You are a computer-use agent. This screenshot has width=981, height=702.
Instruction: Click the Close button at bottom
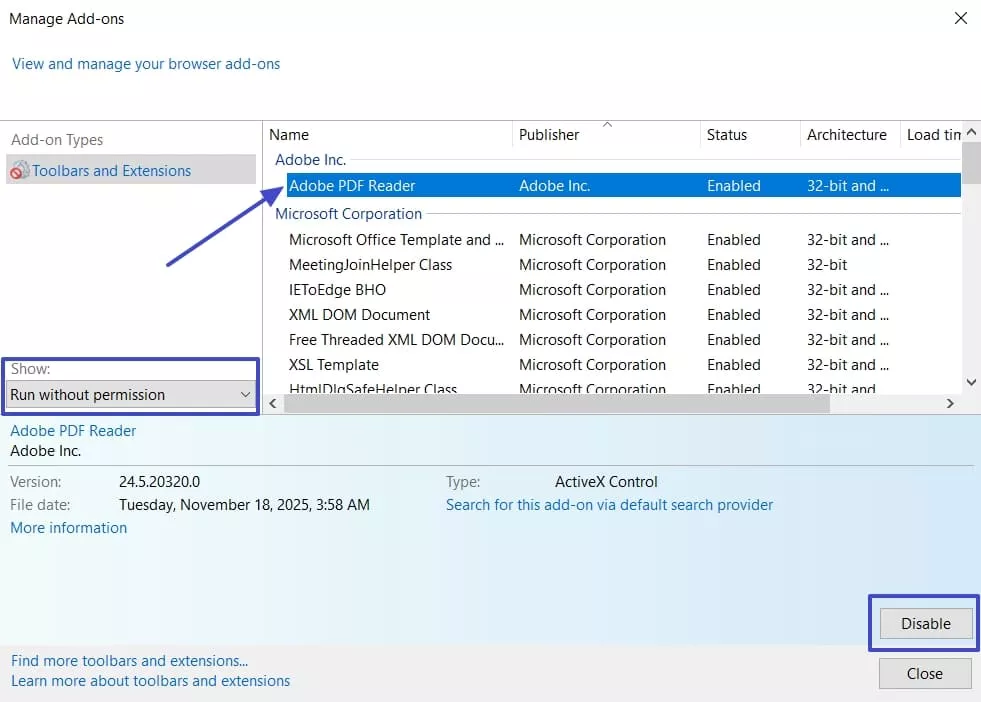click(x=925, y=674)
